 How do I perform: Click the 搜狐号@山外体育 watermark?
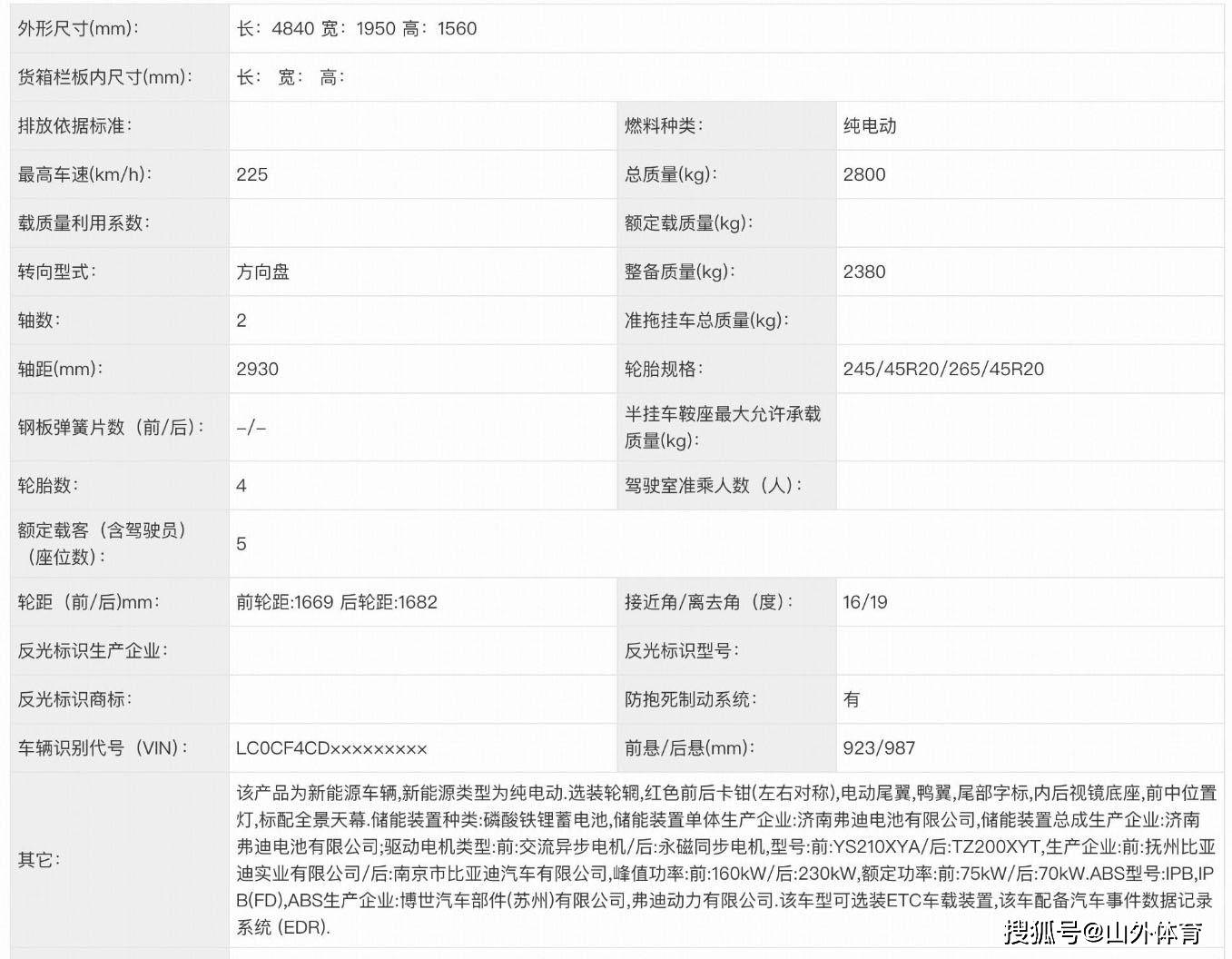pyautogui.click(x=1103, y=932)
